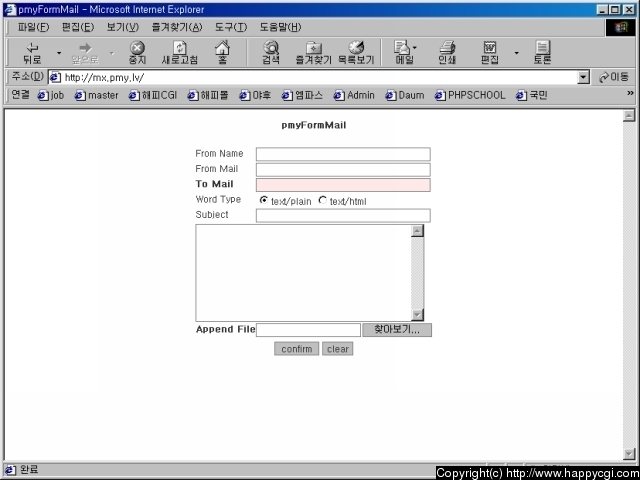The width and height of the screenshot is (640, 480).
Task: Click the Windows logo throbber icon
Action: (x=620, y=27)
